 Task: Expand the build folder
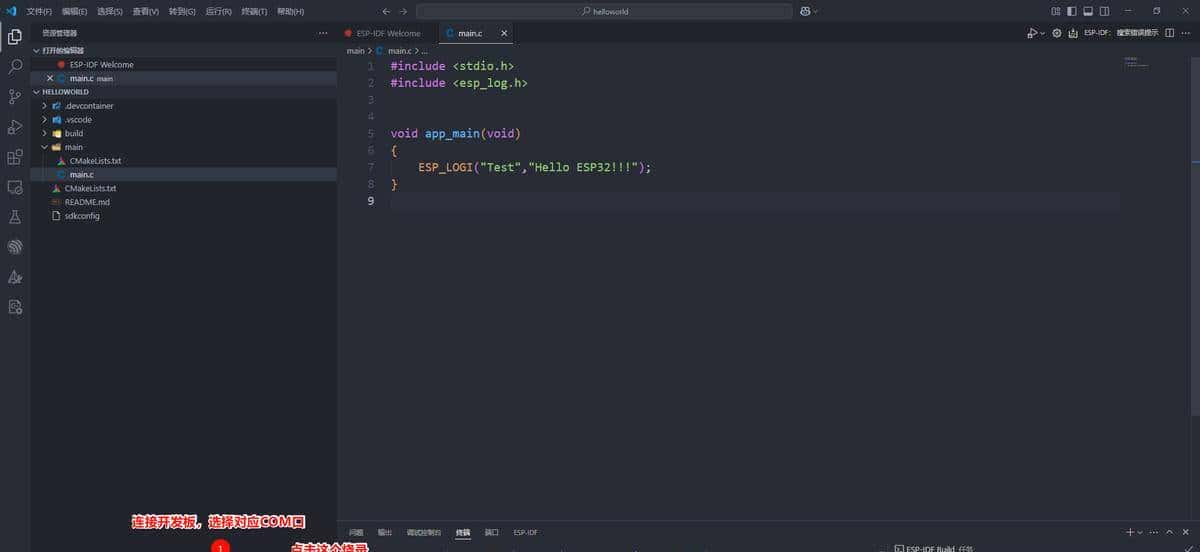click(x=183, y=133)
